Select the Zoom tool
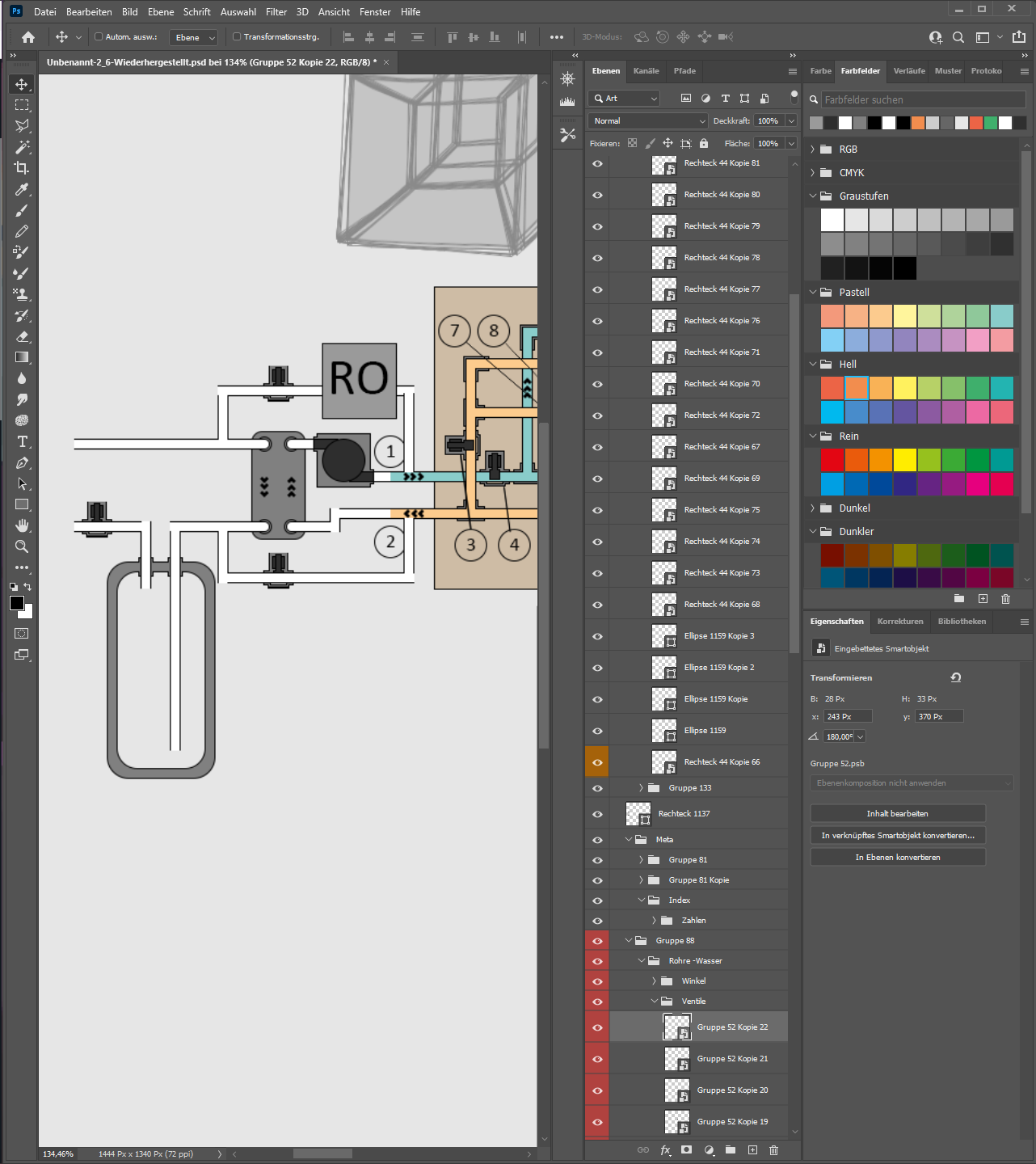 click(x=22, y=546)
